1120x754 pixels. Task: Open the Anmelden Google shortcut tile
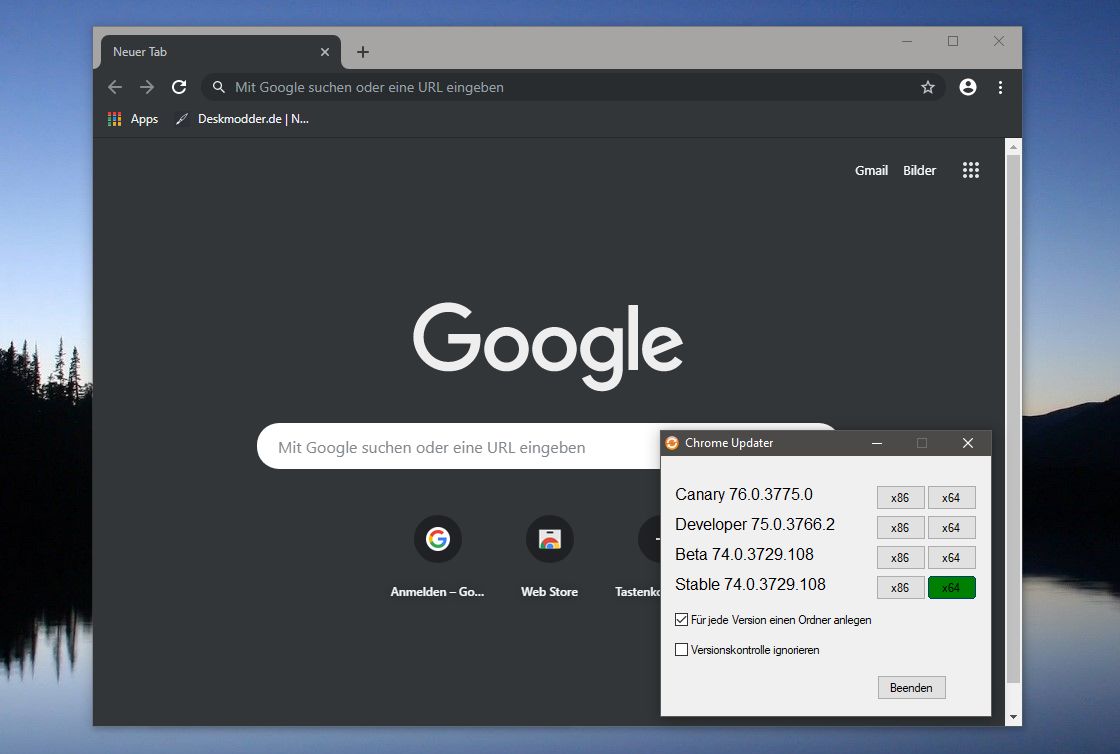[x=437, y=557]
